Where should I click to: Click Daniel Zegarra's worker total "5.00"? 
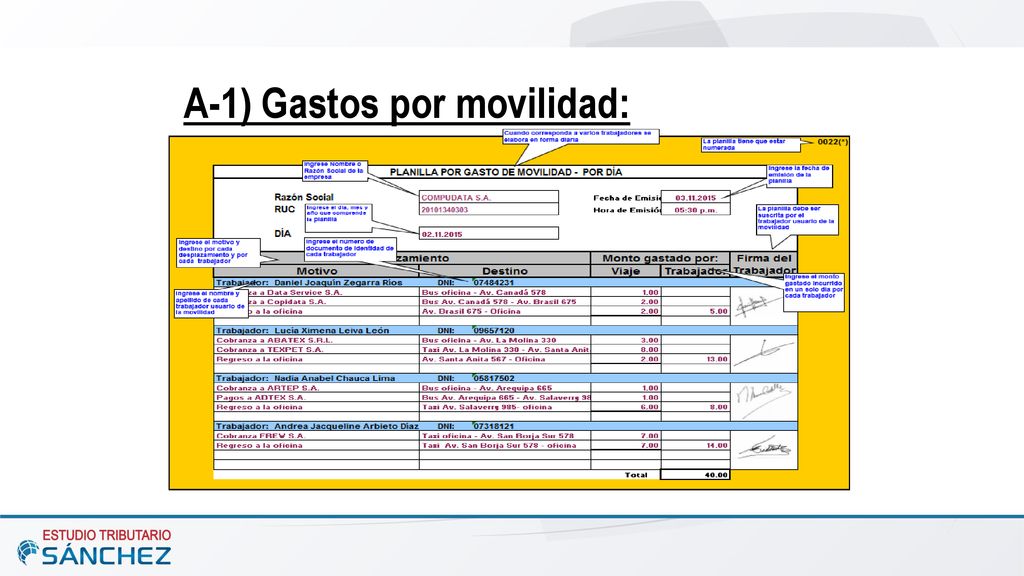point(718,312)
